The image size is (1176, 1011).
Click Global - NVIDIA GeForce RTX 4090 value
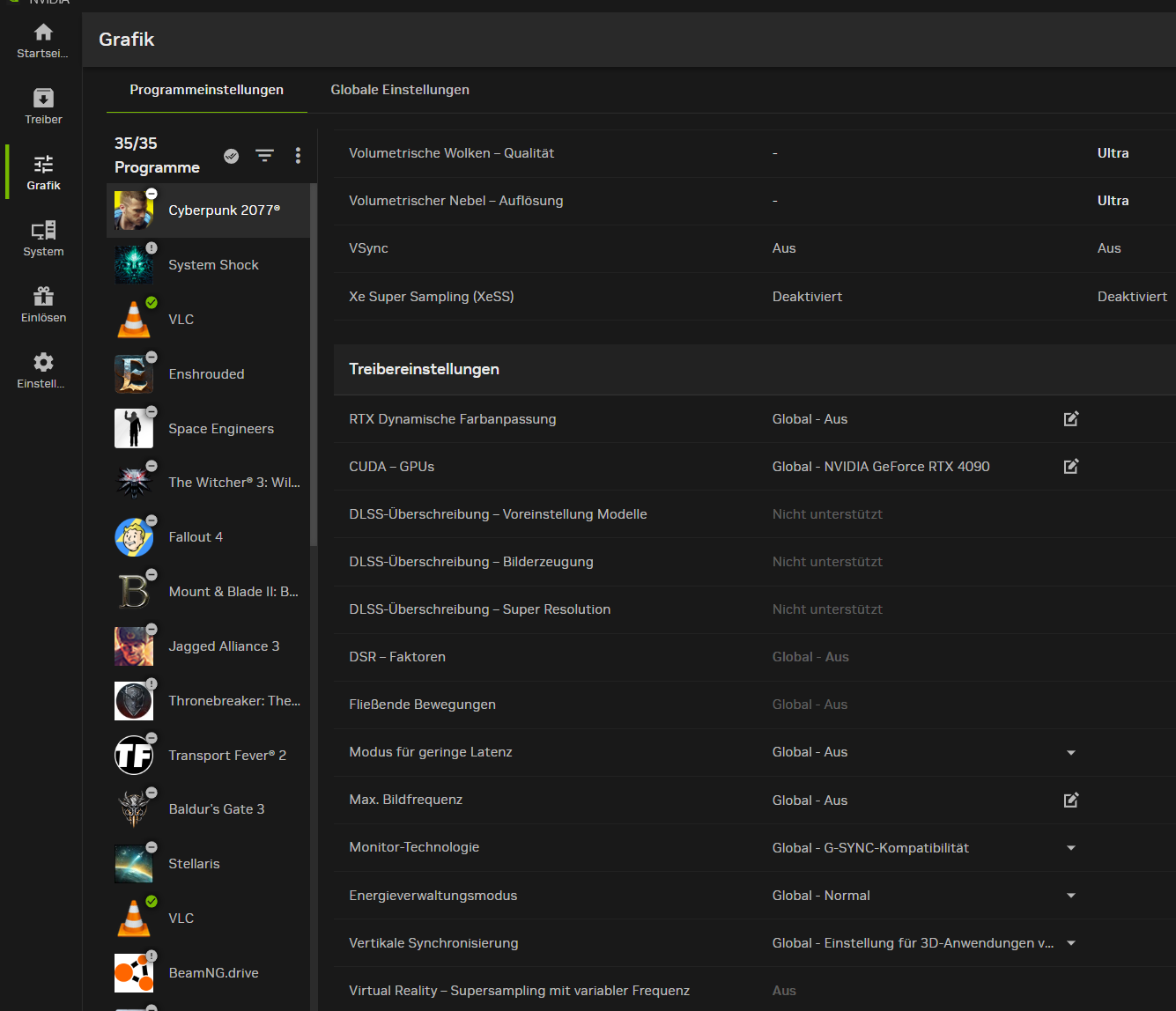881,467
